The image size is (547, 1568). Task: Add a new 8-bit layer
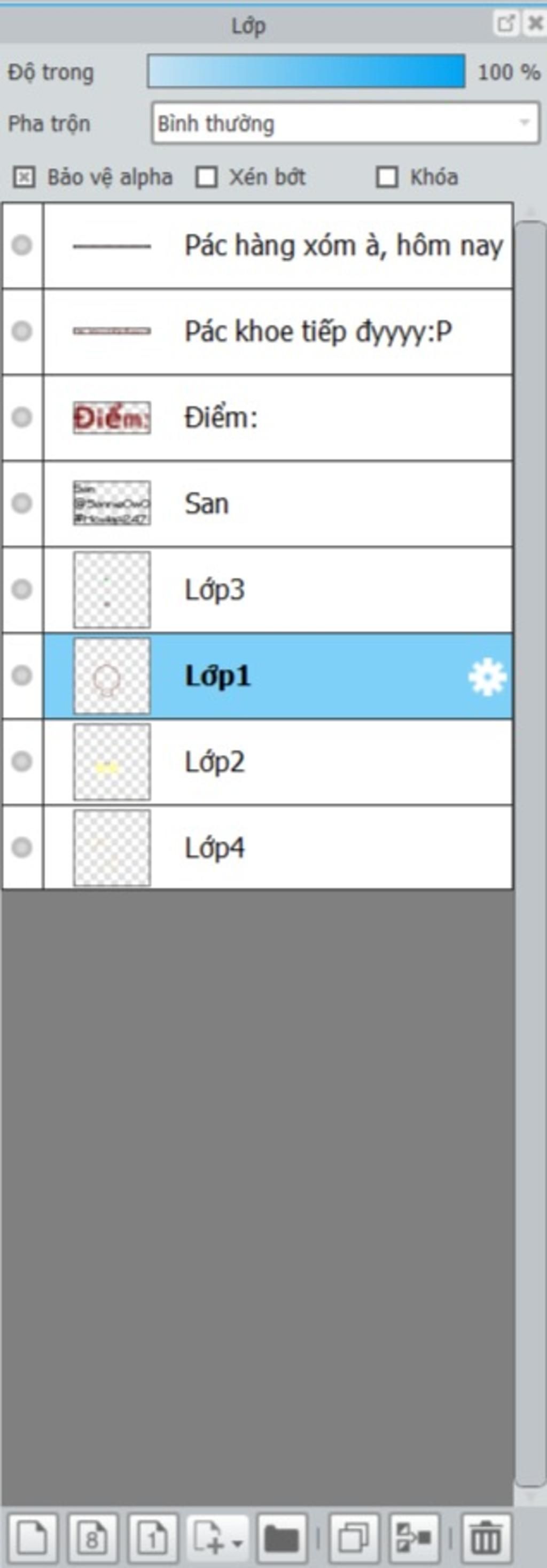(x=93, y=1538)
